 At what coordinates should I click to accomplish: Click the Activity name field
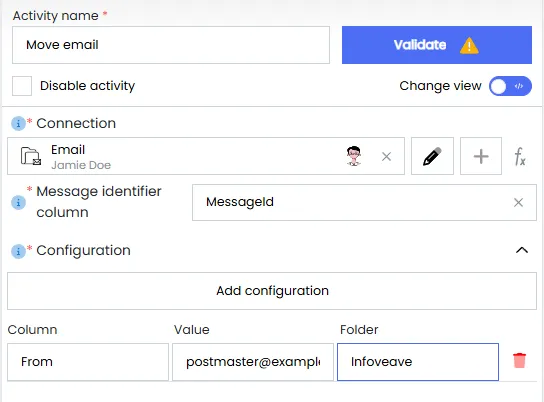coord(171,45)
